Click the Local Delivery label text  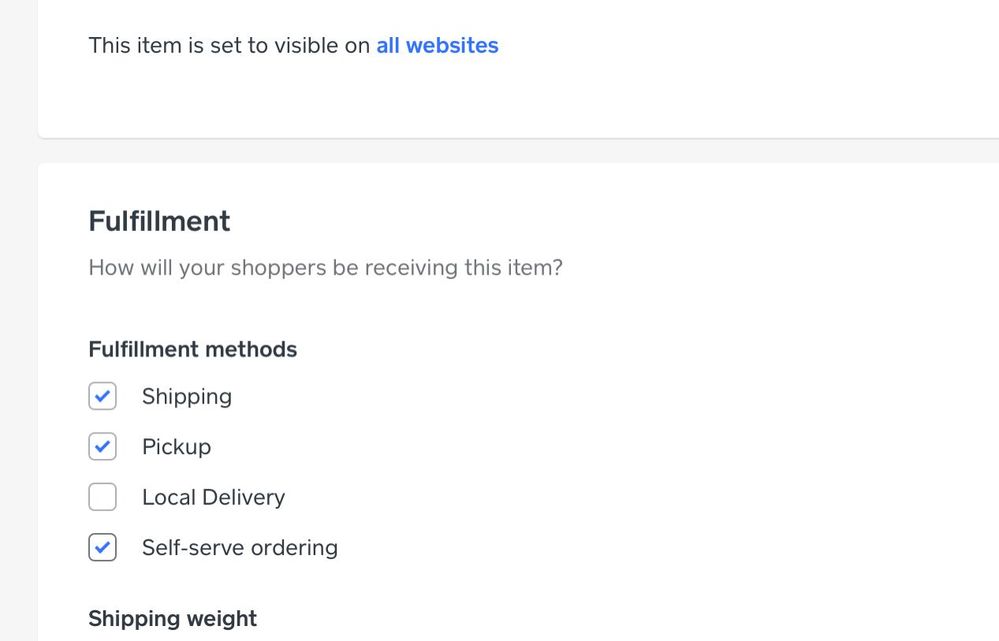[x=213, y=497]
